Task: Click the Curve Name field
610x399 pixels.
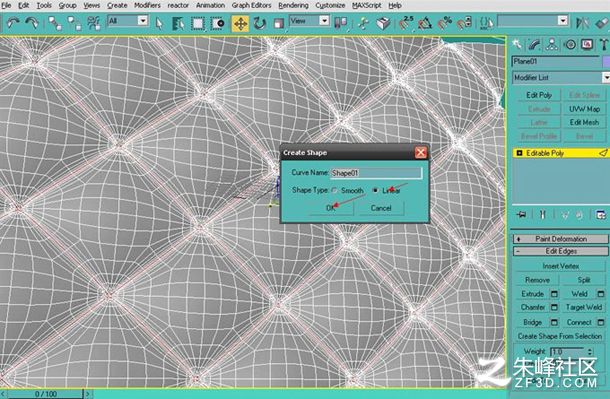Action: (376, 173)
